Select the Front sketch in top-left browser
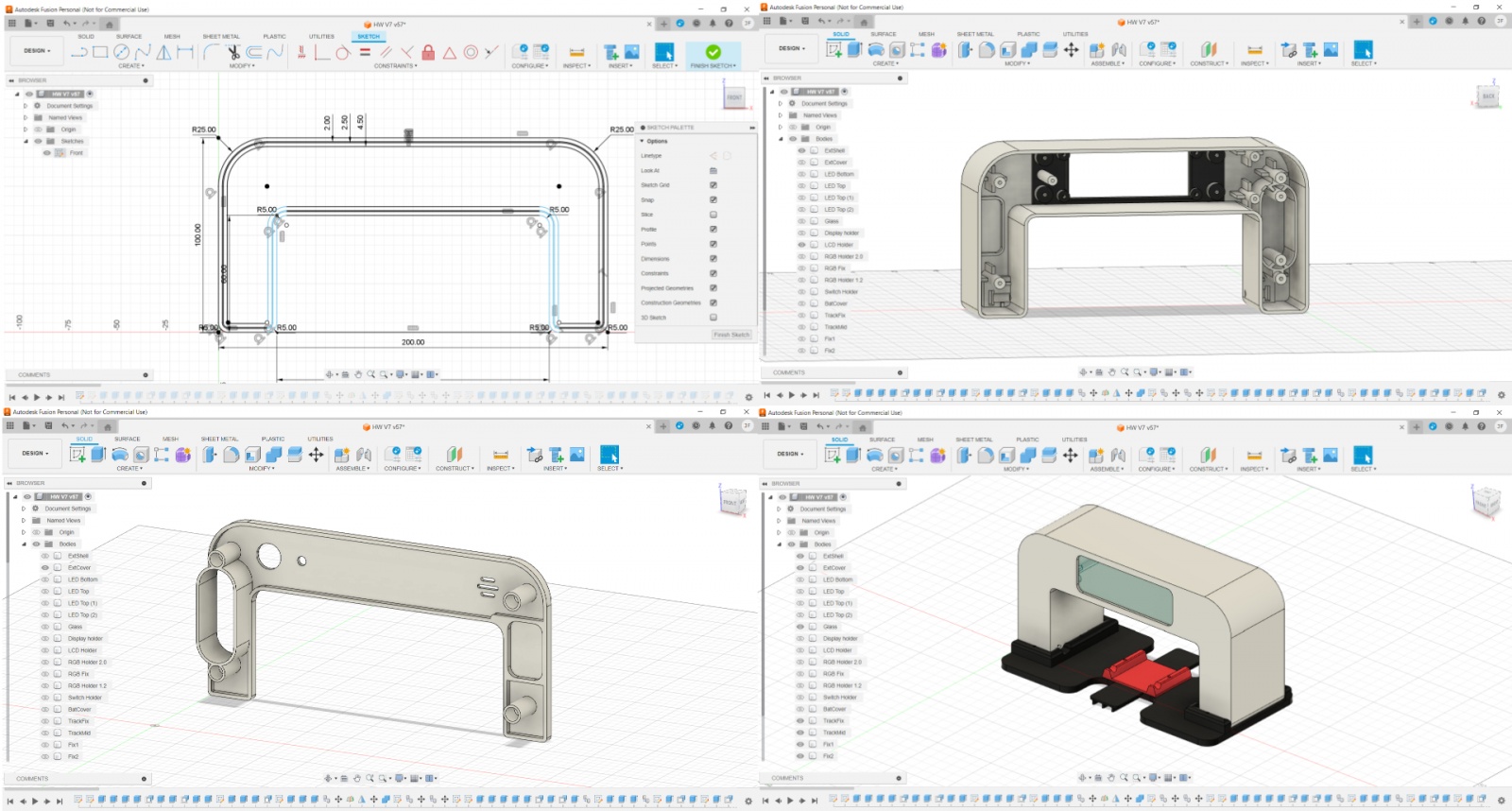Screen dimensions: 1512x811 coord(76,152)
